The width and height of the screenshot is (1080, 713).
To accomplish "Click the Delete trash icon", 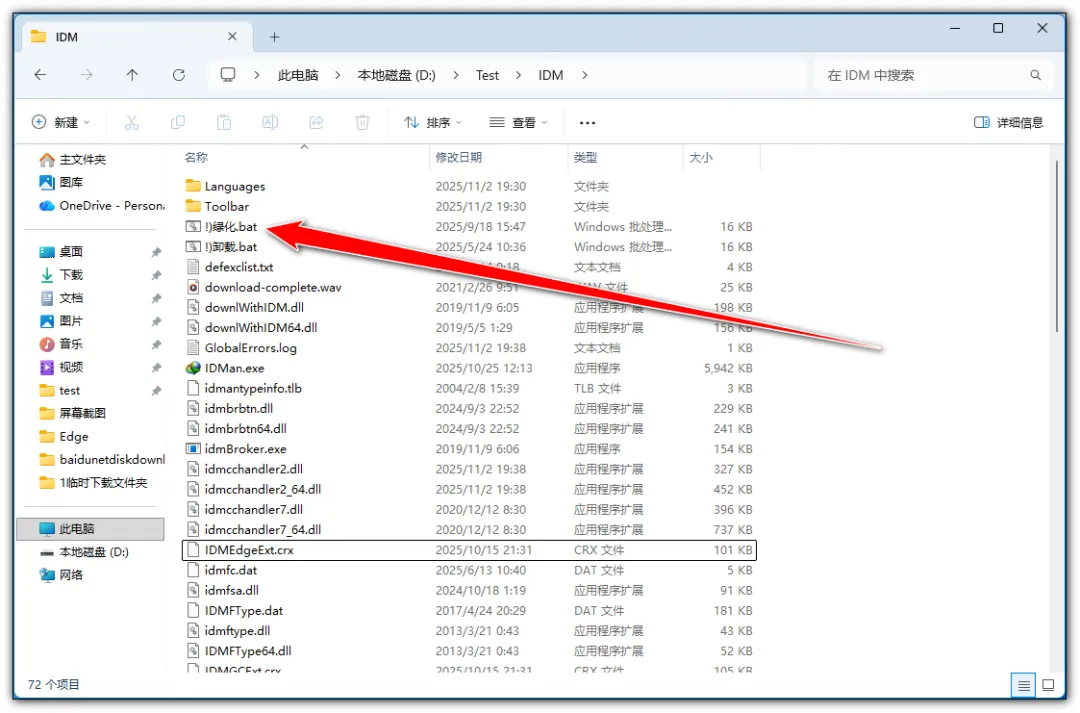I will [362, 123].
